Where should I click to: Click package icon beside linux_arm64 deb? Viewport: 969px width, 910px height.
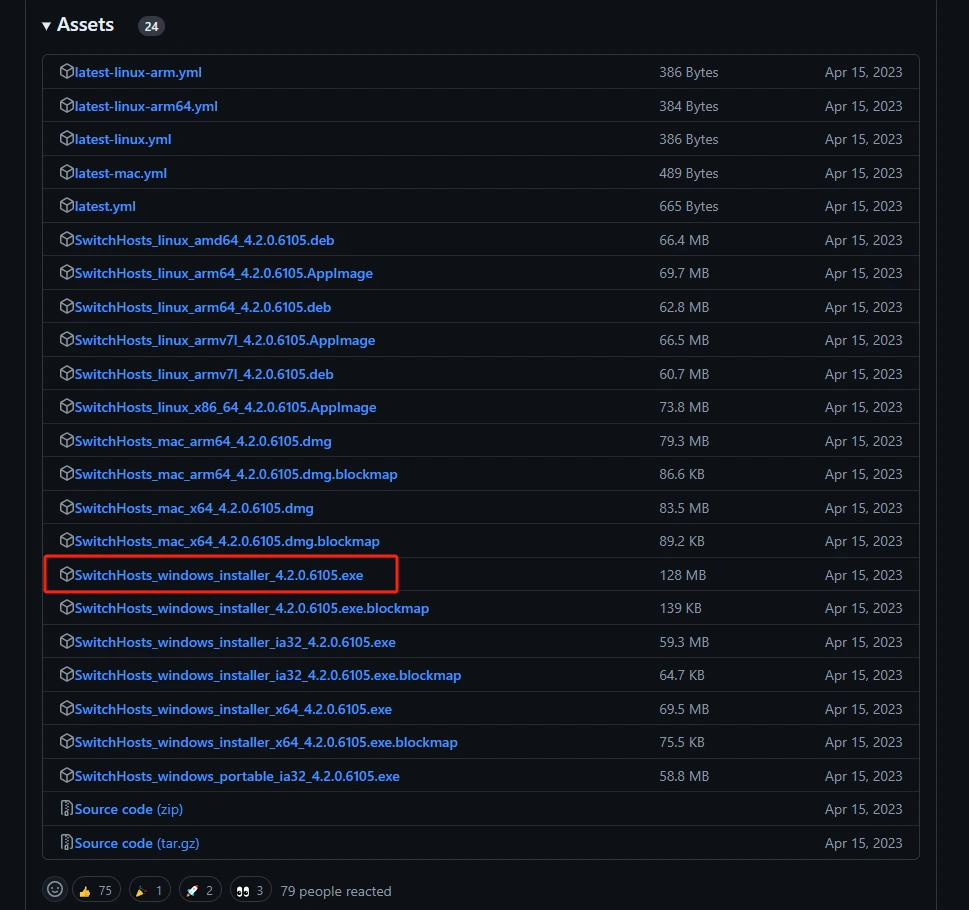coord(67,306)
